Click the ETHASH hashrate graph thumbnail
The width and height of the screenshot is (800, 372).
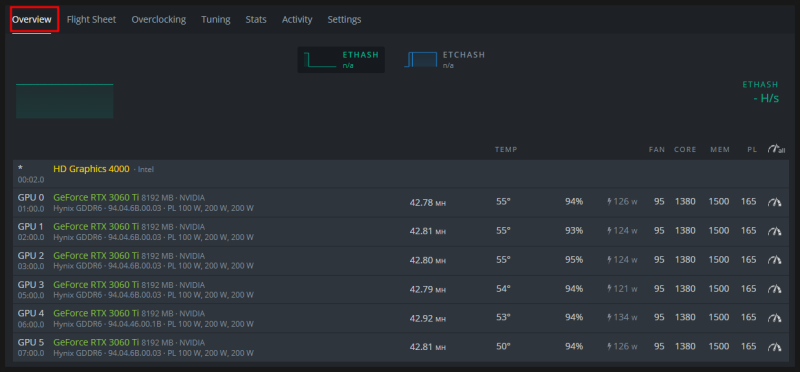65,101
